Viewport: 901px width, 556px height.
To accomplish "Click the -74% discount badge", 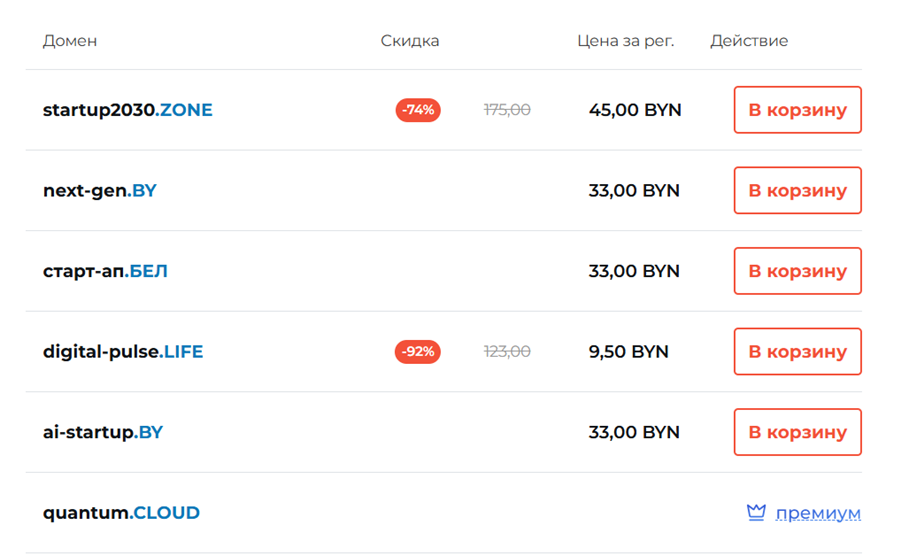I will pyautogui.click(x=418, y=110).
